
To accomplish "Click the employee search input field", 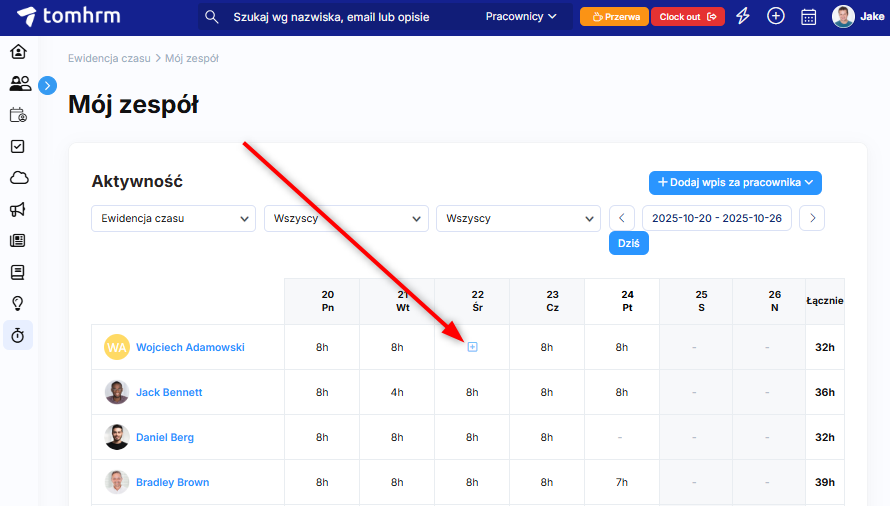I will tap(350, 16).
